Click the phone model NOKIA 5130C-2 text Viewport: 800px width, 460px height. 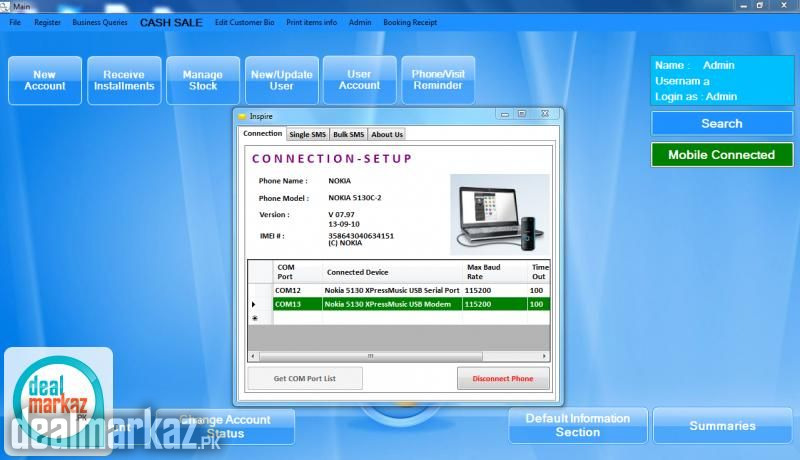[355, 198]
